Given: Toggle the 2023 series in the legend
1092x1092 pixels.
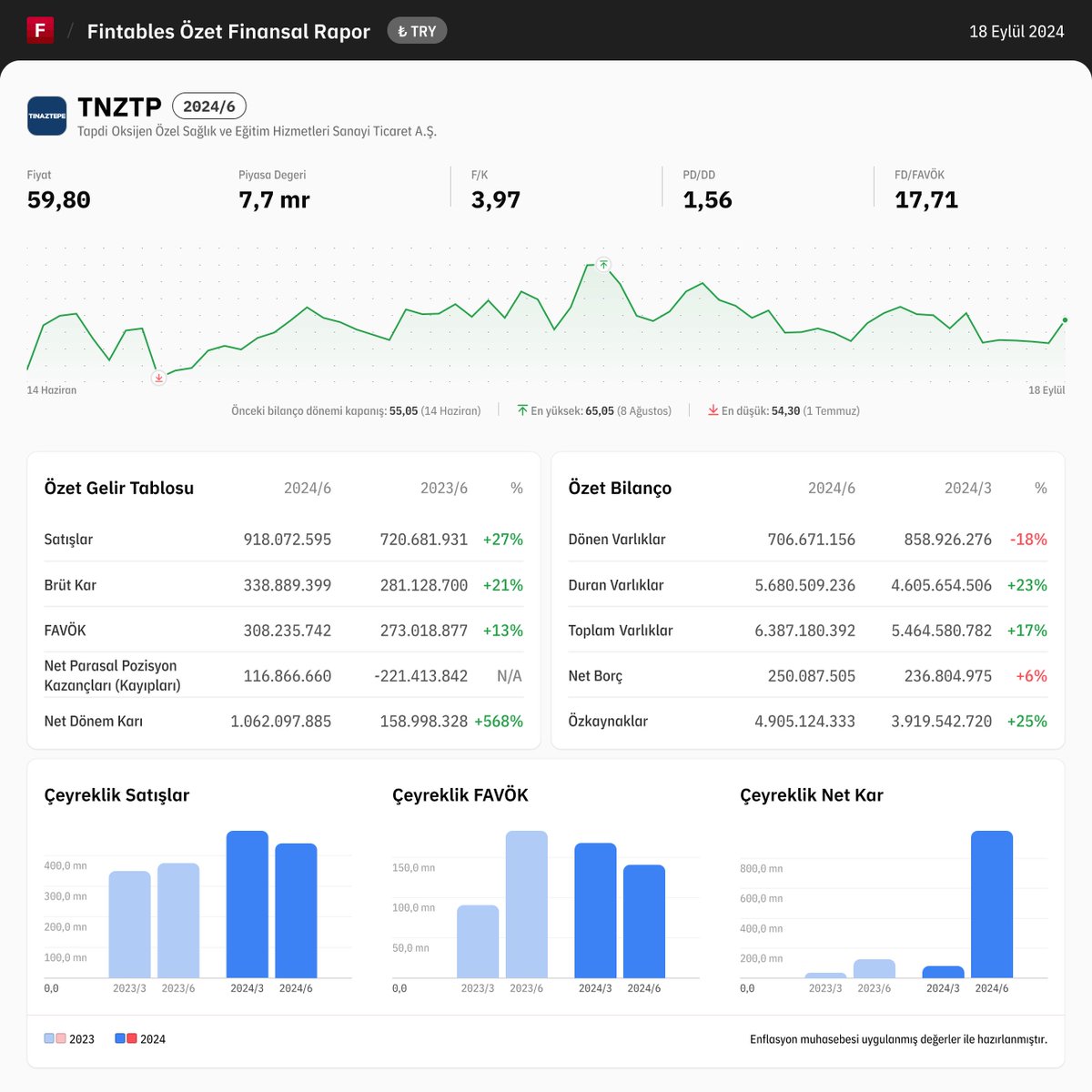Looking at the screenshot, I should pos(69,1037).
